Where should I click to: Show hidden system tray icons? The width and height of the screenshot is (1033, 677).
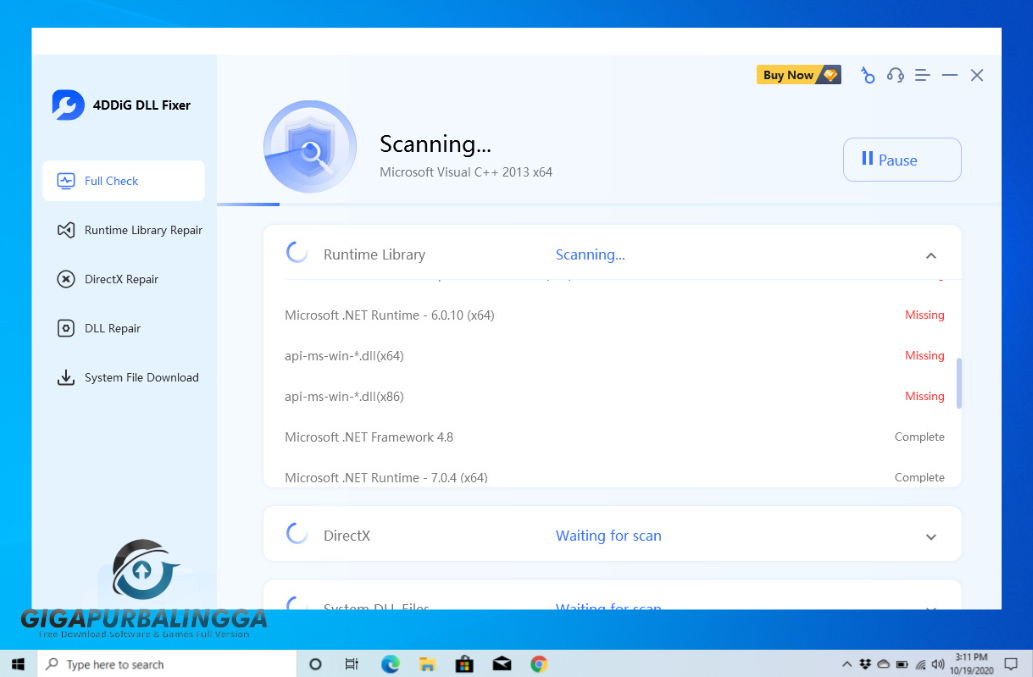coord(849,664)
